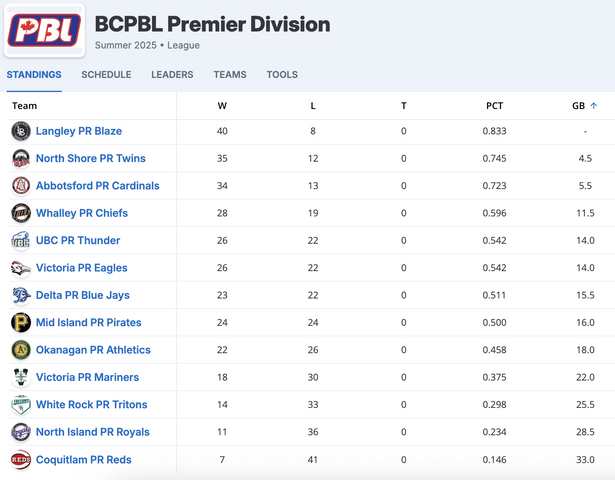Sort standings by W column header
This screenshot has width=615, height=480.
click(222, 106)
